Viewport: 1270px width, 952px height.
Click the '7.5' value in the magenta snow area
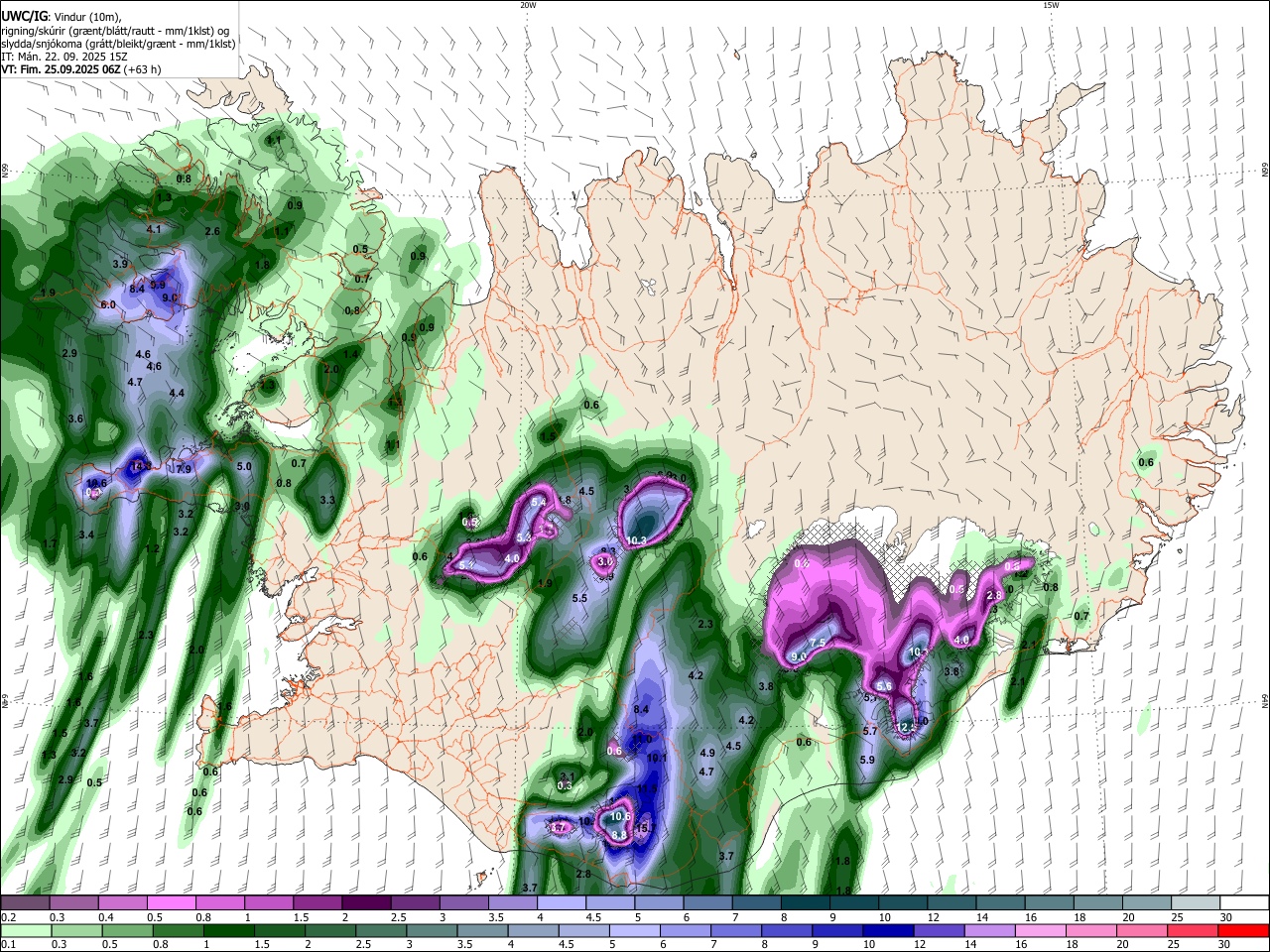click(818, 643)
